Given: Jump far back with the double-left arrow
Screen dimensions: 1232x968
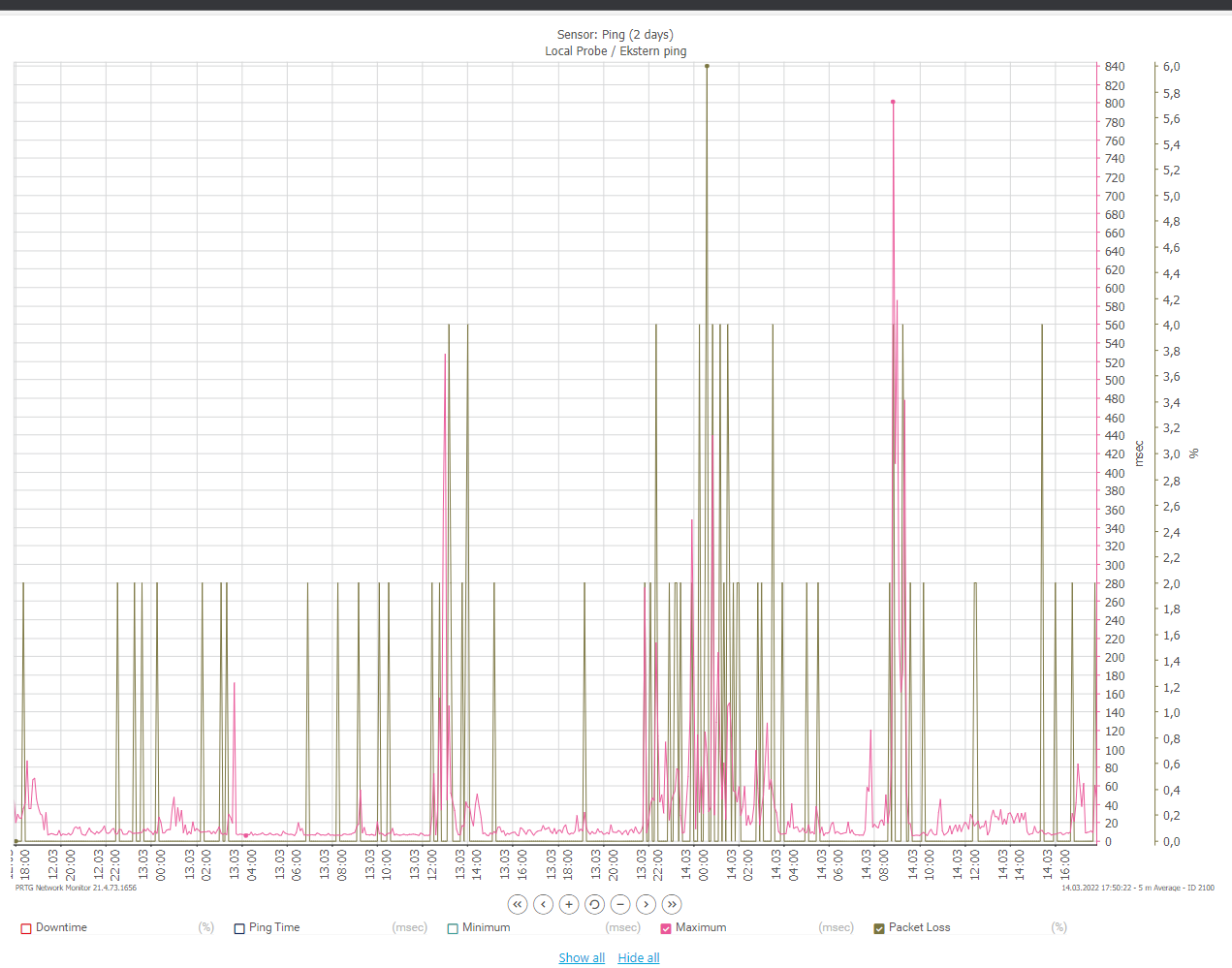Looking at the screenshot, I should coord(518,904).
